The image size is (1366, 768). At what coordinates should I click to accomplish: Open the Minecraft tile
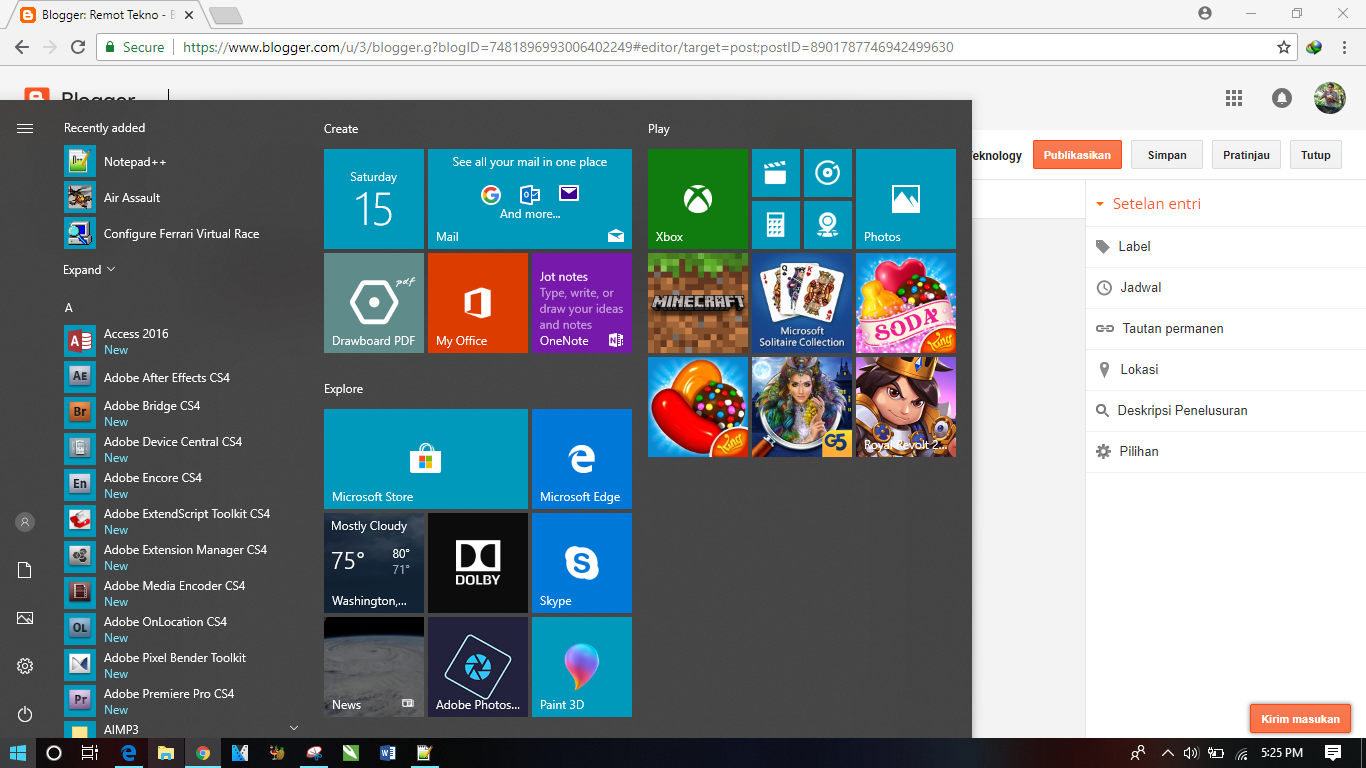[697, 303]
